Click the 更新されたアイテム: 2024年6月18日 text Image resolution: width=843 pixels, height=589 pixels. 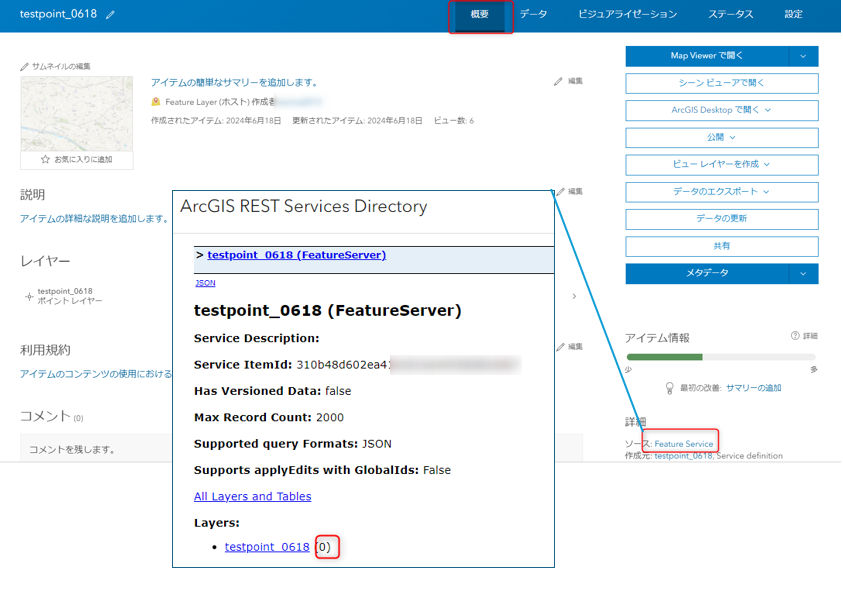click(x=358, y=121)
